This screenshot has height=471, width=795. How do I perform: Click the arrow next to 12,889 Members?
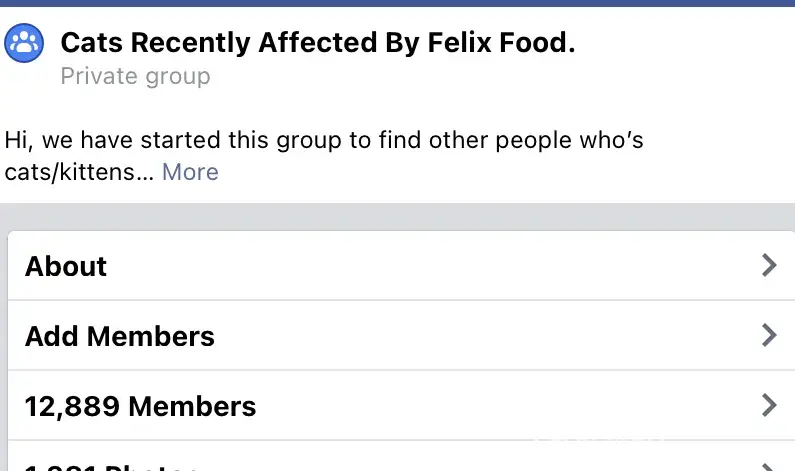pos(768,405)
